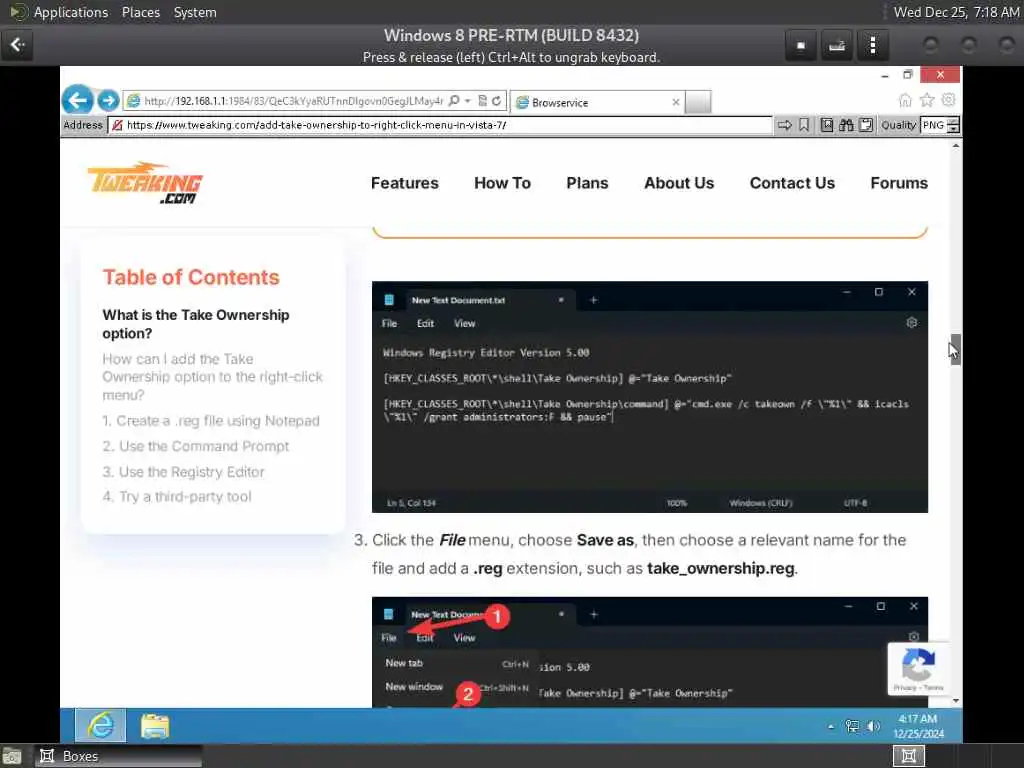The image size is (1024, 768).
Task: Click the clipboard icon in Browservice toolbar
Action: [866, 125]
